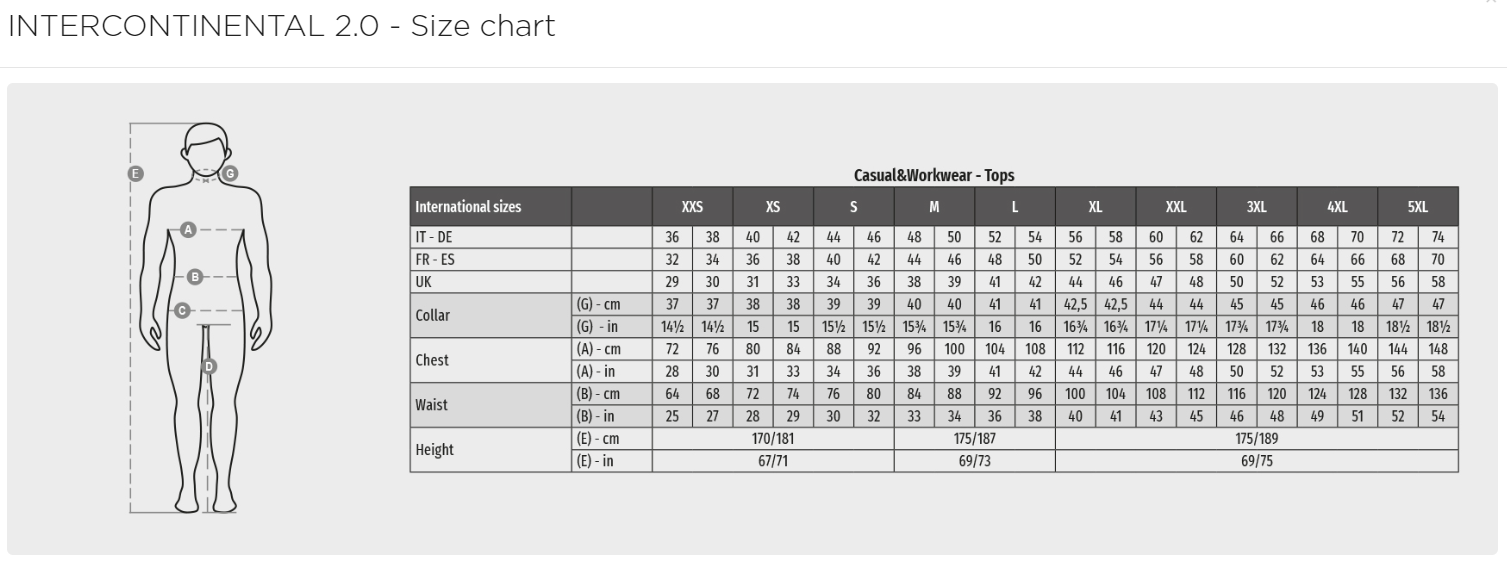Image resolution: width=1507 pixels, height=567 pixels.
Task: Close the size chart dialog
Action: coord(1492,3)
